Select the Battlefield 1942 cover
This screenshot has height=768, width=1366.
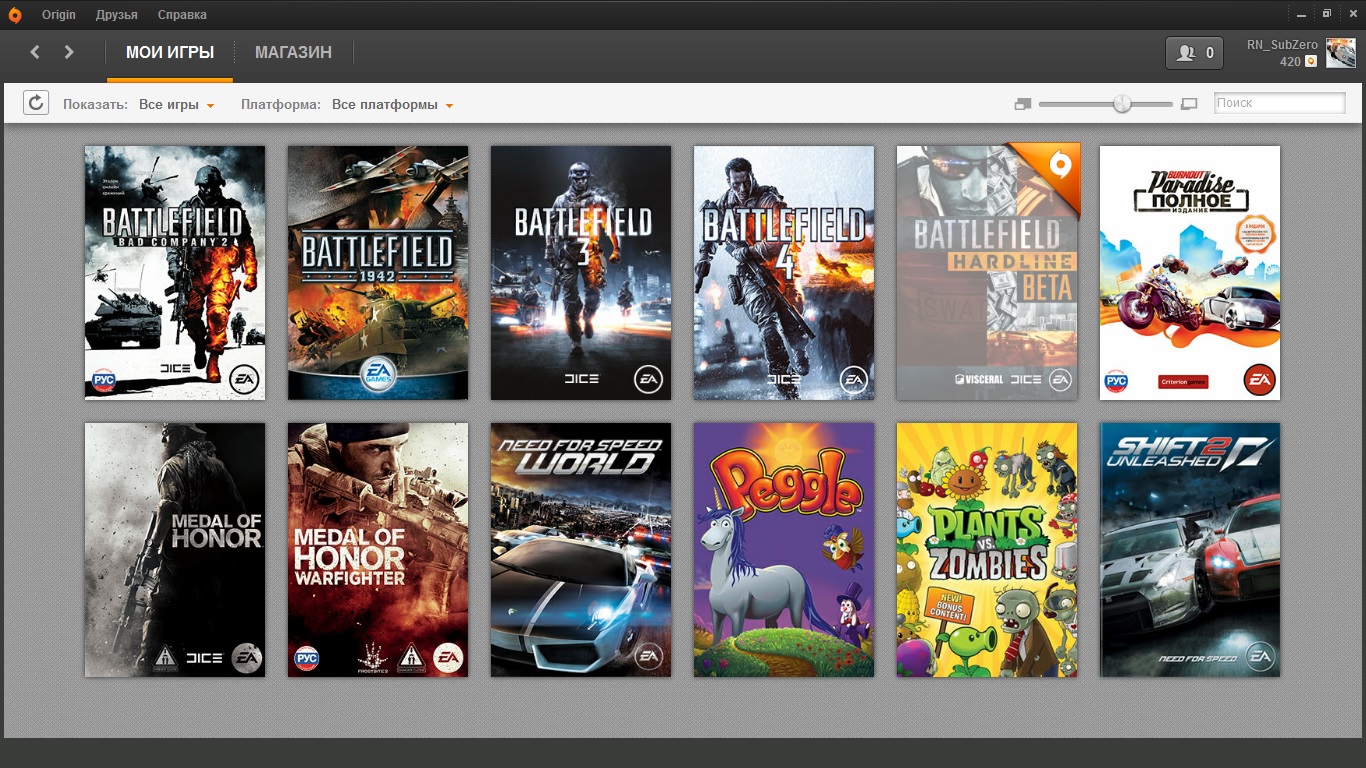[x=378, y=273]
